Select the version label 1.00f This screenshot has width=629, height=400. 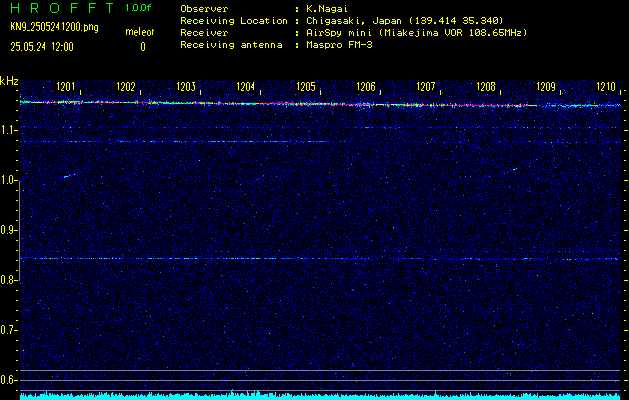[138, 8]
